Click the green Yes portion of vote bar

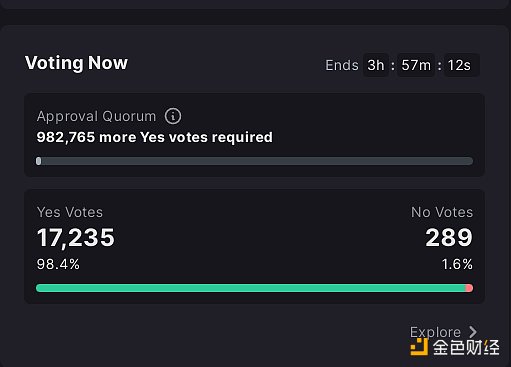pyautogui.click(x=251, y=288)
